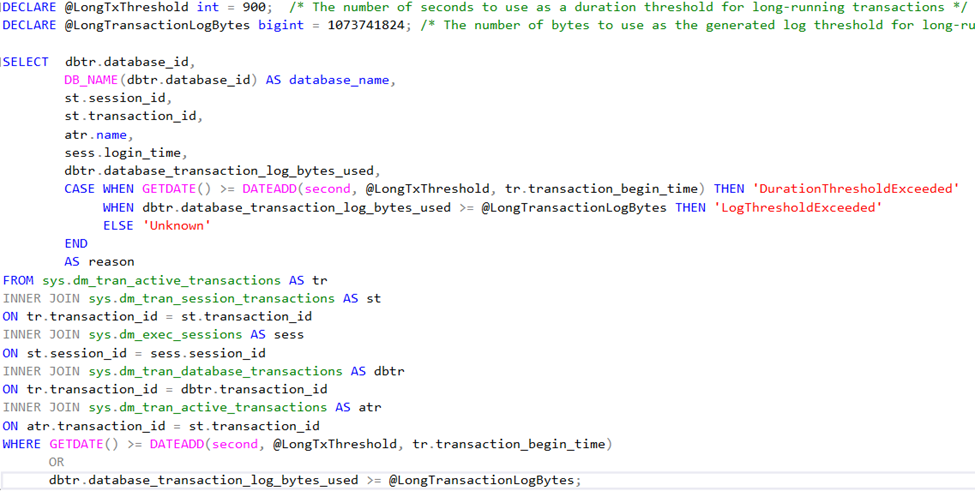Click the ELSE keyword
Viewport: 975px width, 497px height.
point(118,225)
